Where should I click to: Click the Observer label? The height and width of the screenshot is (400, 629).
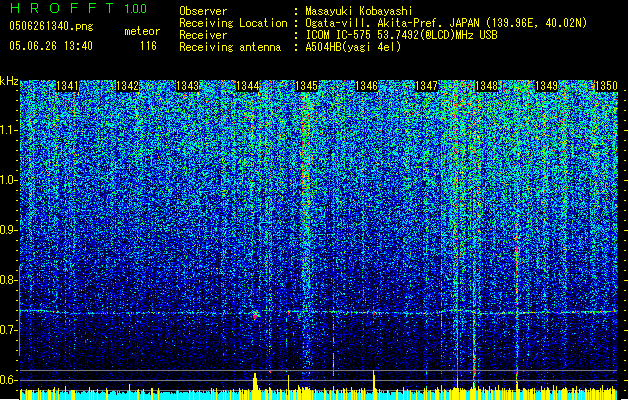pyautogui.click(x=203, y=11)
